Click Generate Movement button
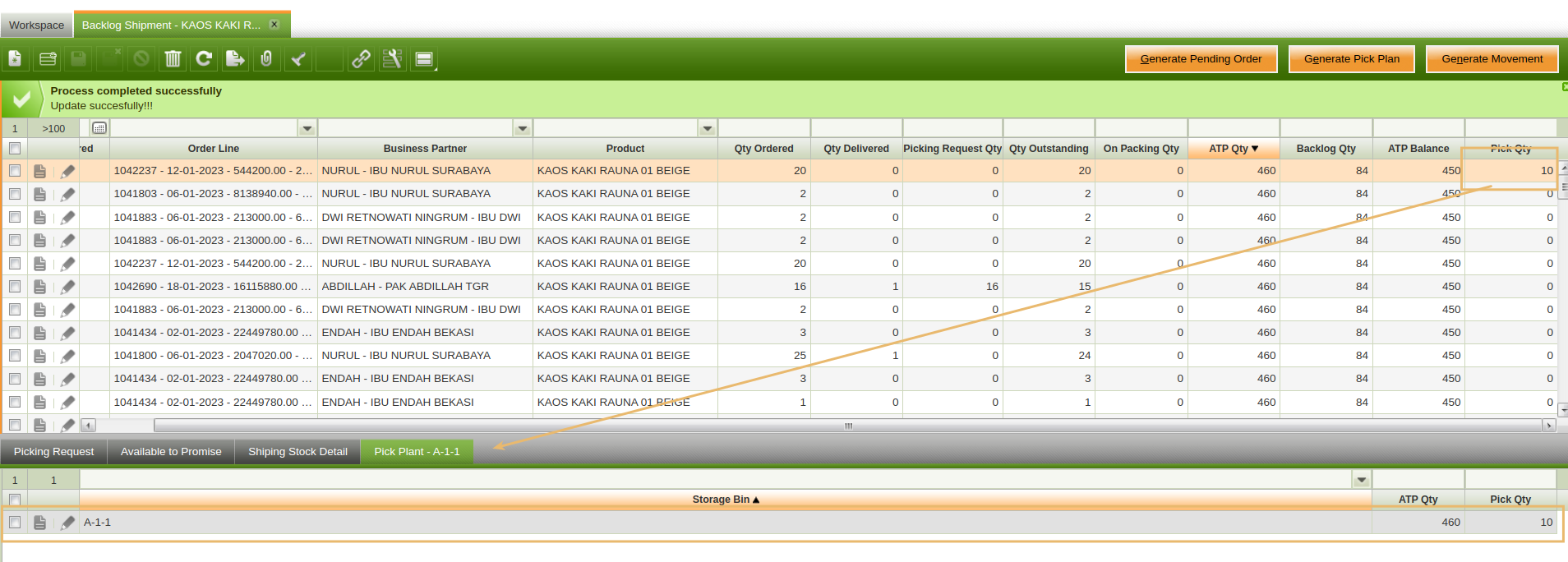Image resolution: width=1568 pixels, height=562 pixels. coord(1492,59)
